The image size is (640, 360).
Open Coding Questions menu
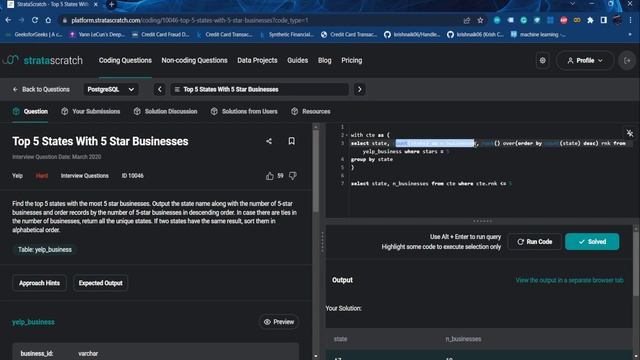[x=125, y=60]
